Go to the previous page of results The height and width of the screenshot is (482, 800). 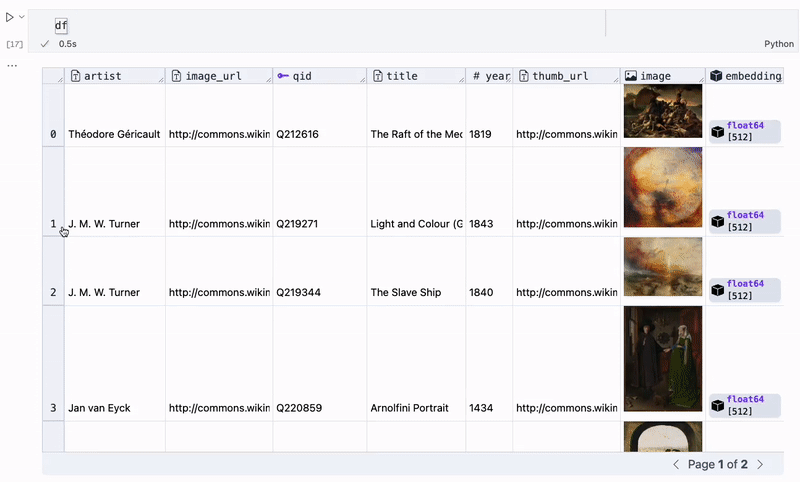(x=676, y=464)
